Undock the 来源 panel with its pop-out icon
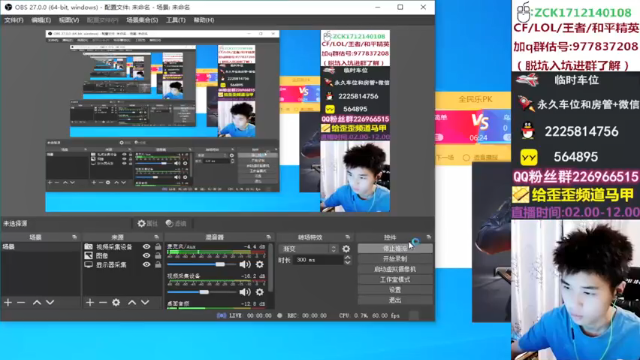 (x=156, y=237)
